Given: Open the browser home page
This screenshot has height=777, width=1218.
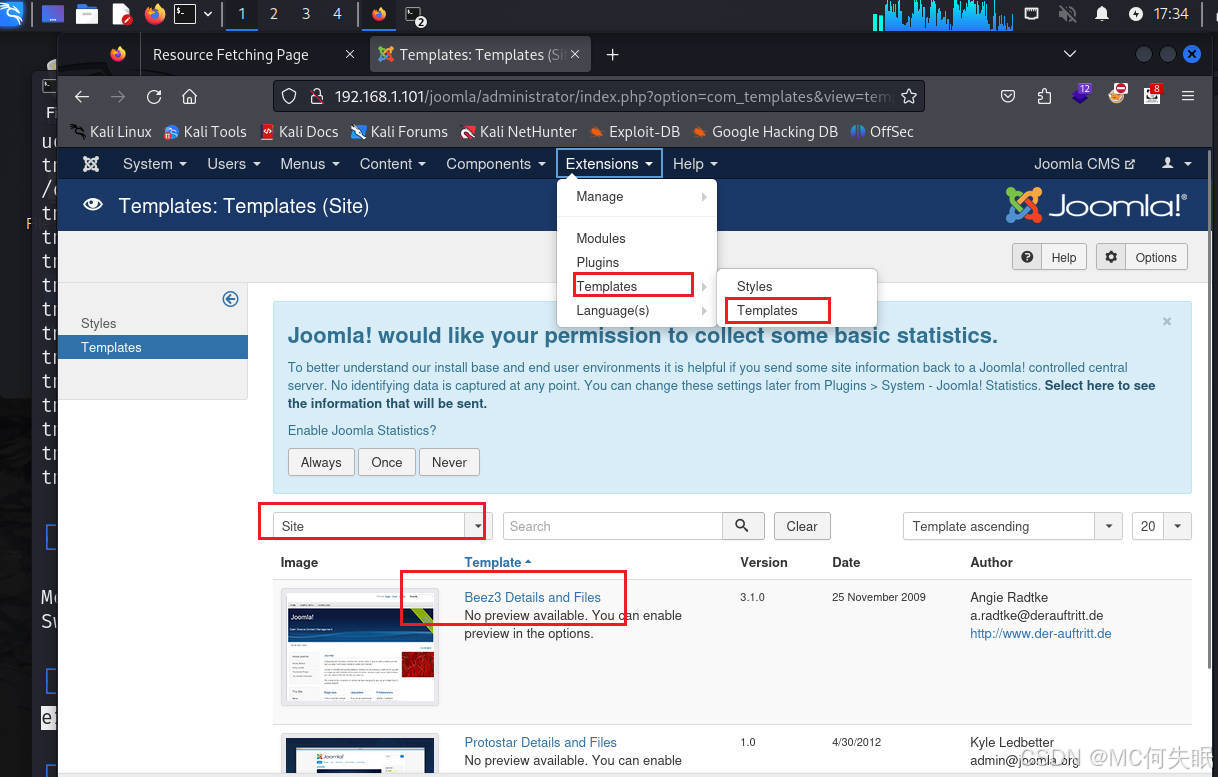Looking at the screenshot, I should point(189,96).
